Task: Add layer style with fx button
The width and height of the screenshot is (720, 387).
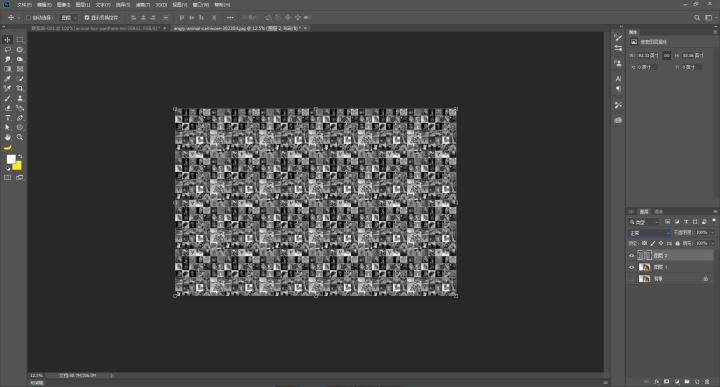Action: pyautogui.click(x=657, y=381)
